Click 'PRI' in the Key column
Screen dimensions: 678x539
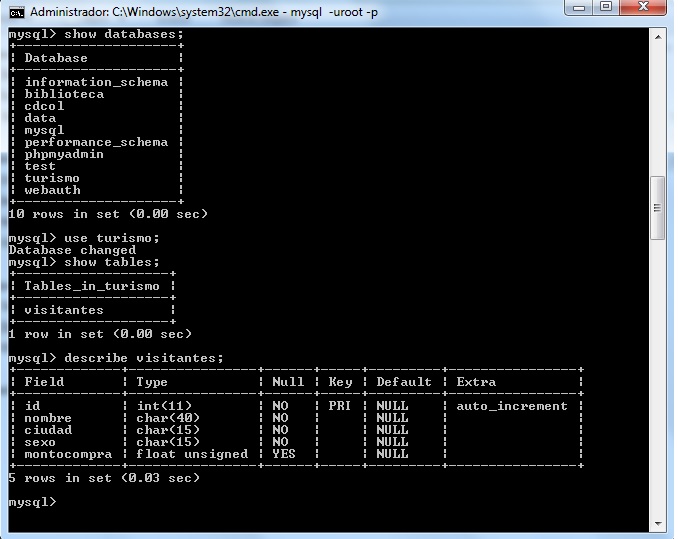coord(340,406)
